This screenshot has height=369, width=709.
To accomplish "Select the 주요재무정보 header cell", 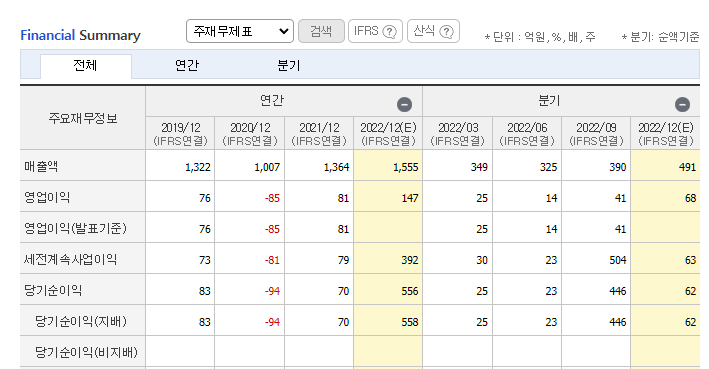I will coord(83,118).
